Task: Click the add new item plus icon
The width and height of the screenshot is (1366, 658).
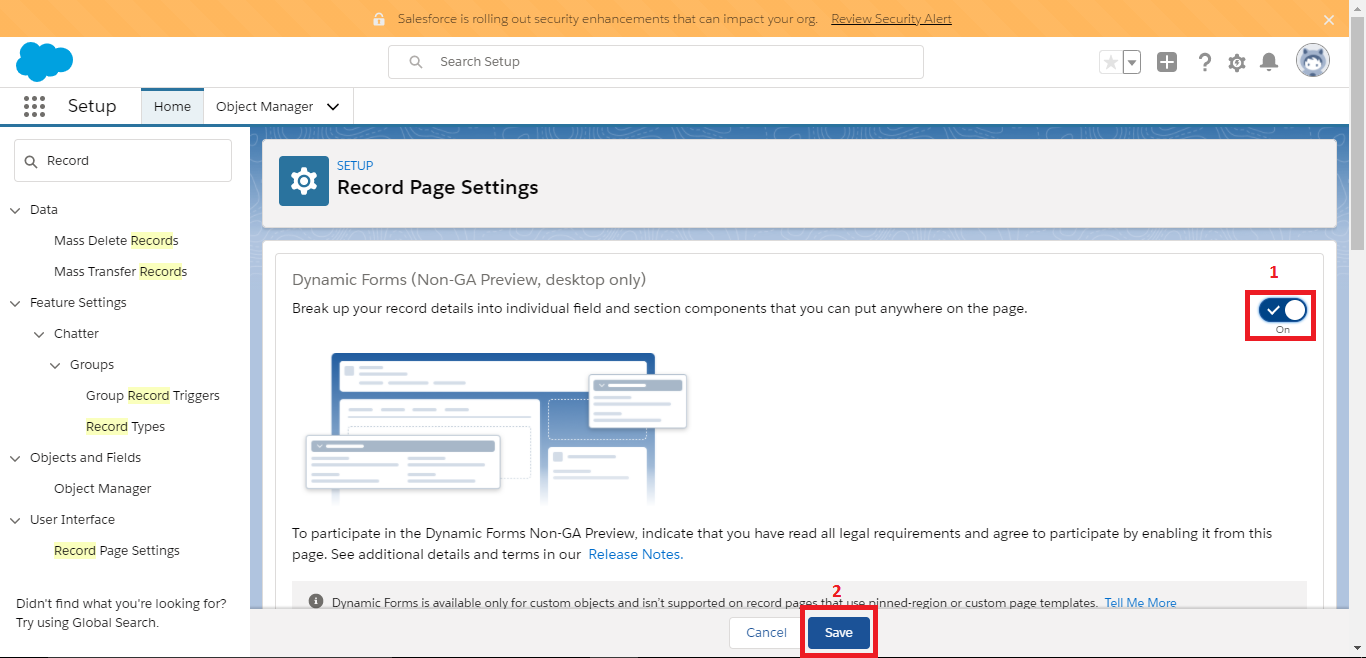Action: (1166, 61)
